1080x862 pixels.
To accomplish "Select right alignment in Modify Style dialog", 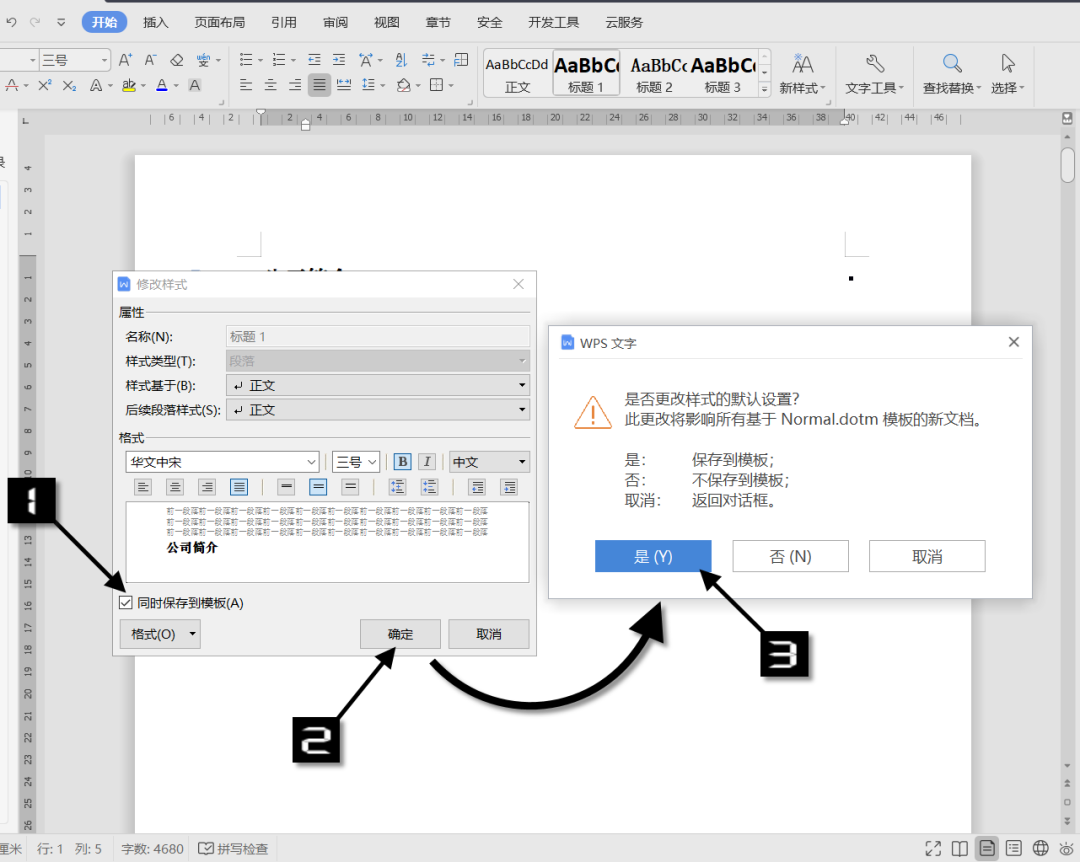I will click(207, 487).
